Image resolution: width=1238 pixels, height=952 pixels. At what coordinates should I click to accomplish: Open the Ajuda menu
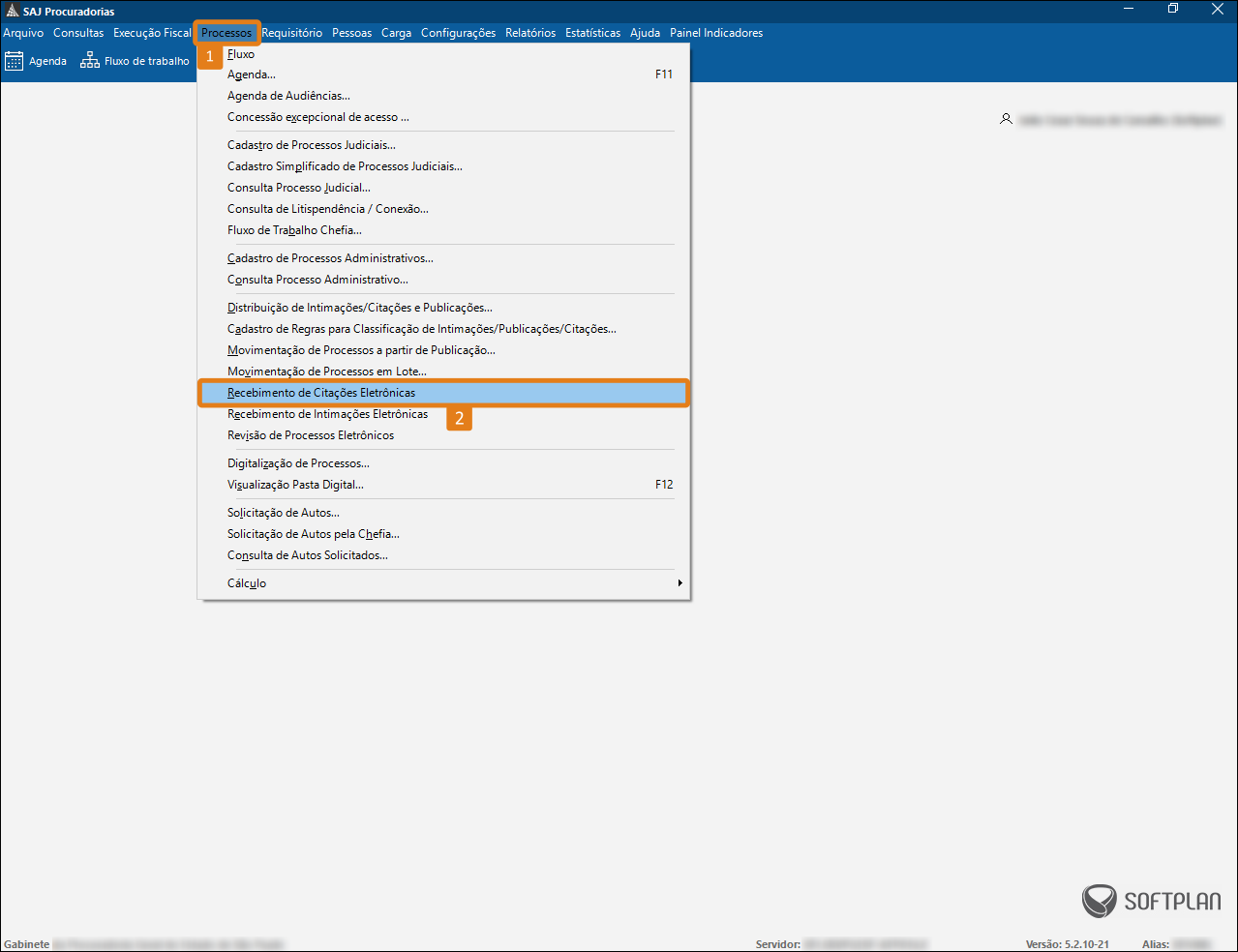coord(645,33)
